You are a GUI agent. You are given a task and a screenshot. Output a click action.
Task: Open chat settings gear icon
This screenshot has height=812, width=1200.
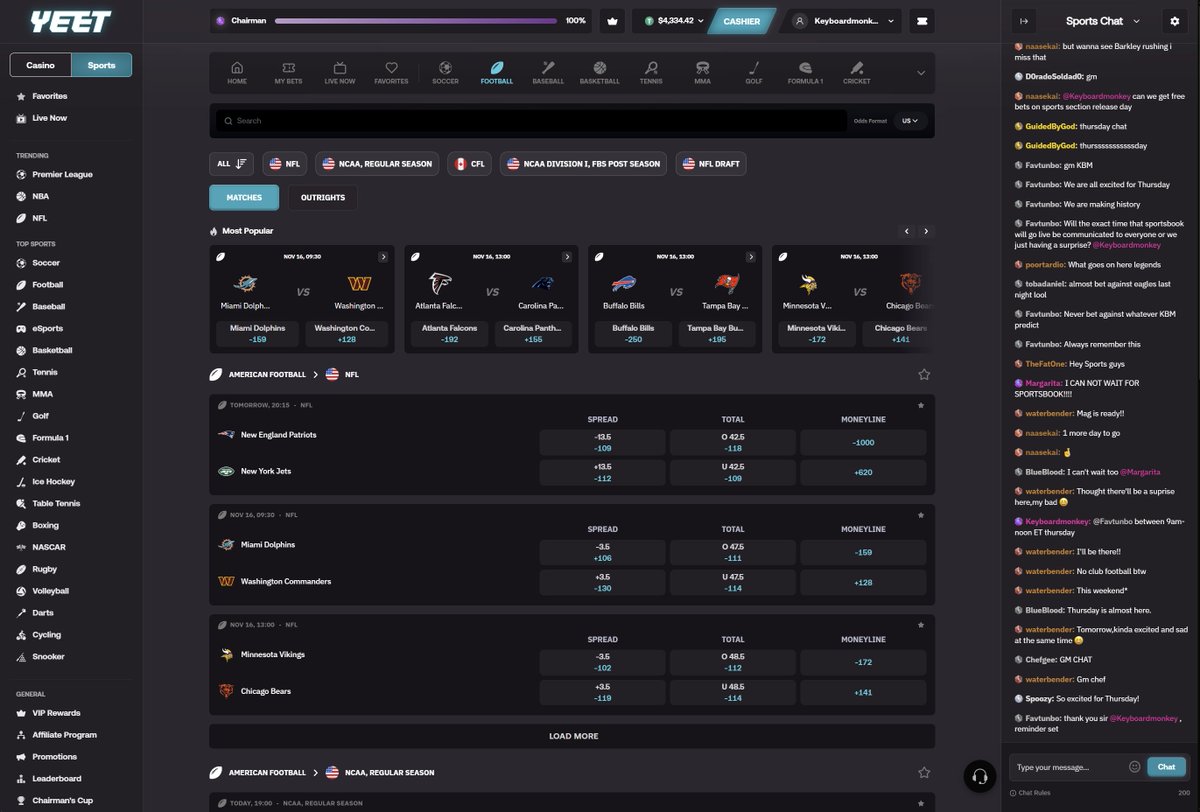pyautogui.click(x=1174, y=20)
